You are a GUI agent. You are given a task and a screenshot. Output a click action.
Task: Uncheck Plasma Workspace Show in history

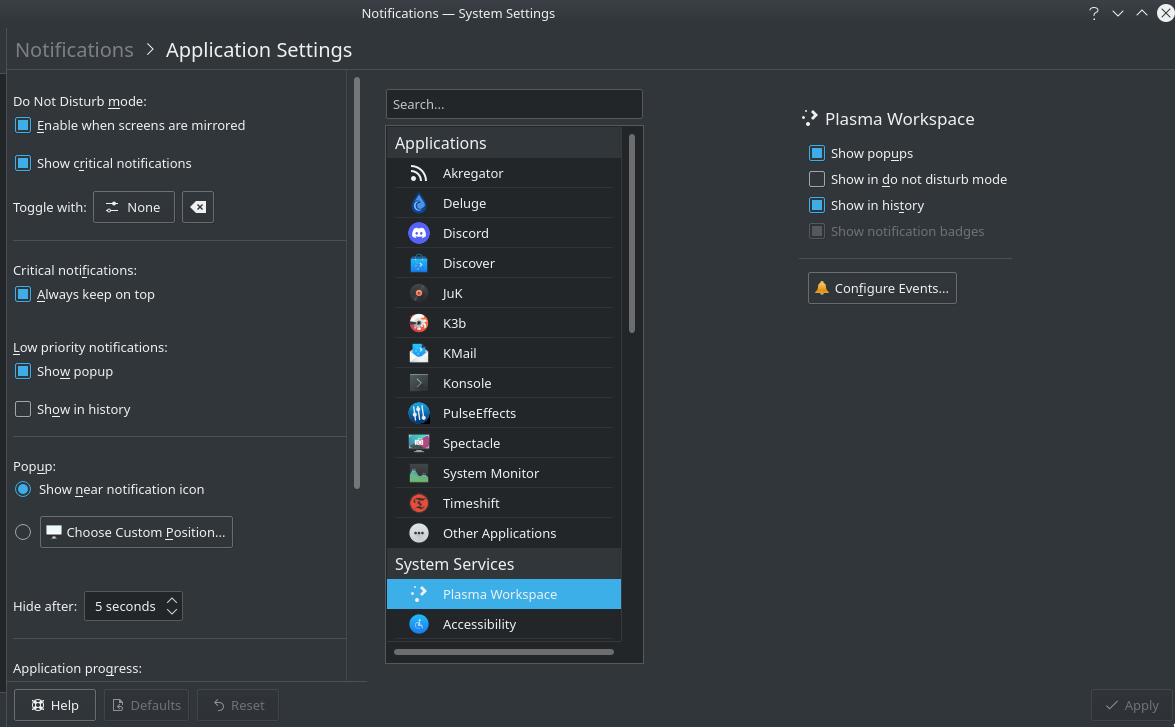click(817, 205)
